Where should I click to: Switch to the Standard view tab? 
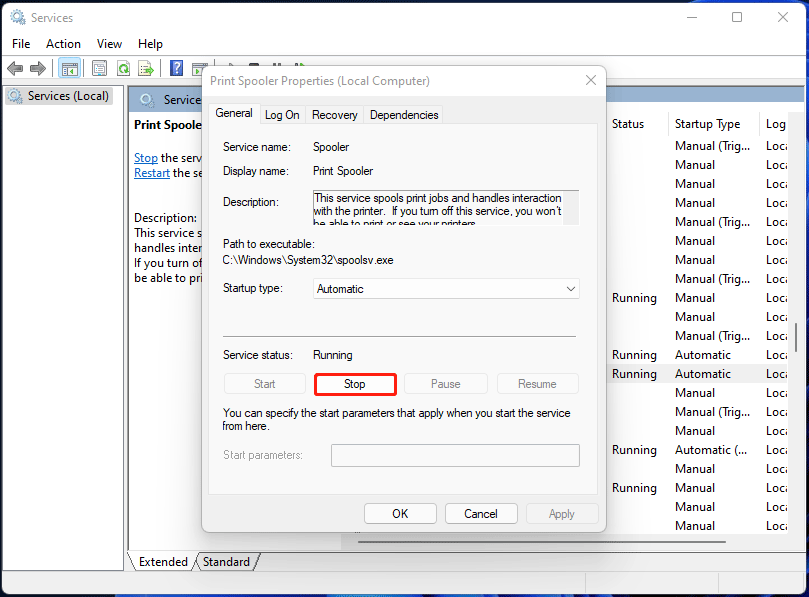[226, 561]
